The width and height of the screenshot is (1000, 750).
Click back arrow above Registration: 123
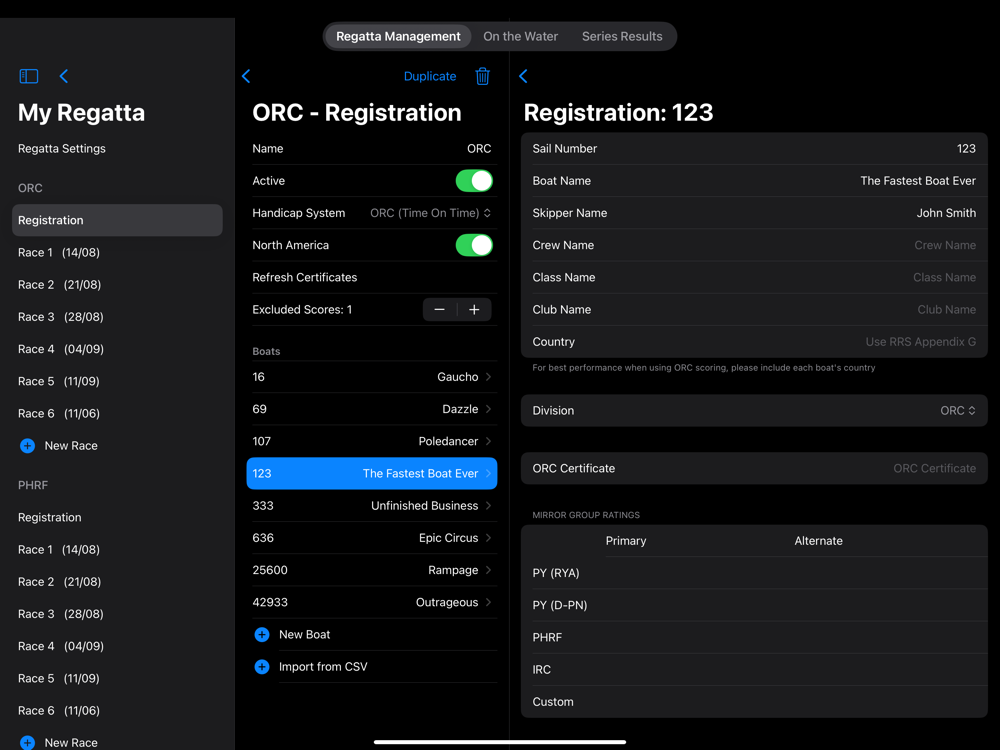pyautogui.click(x=524, y=77)
